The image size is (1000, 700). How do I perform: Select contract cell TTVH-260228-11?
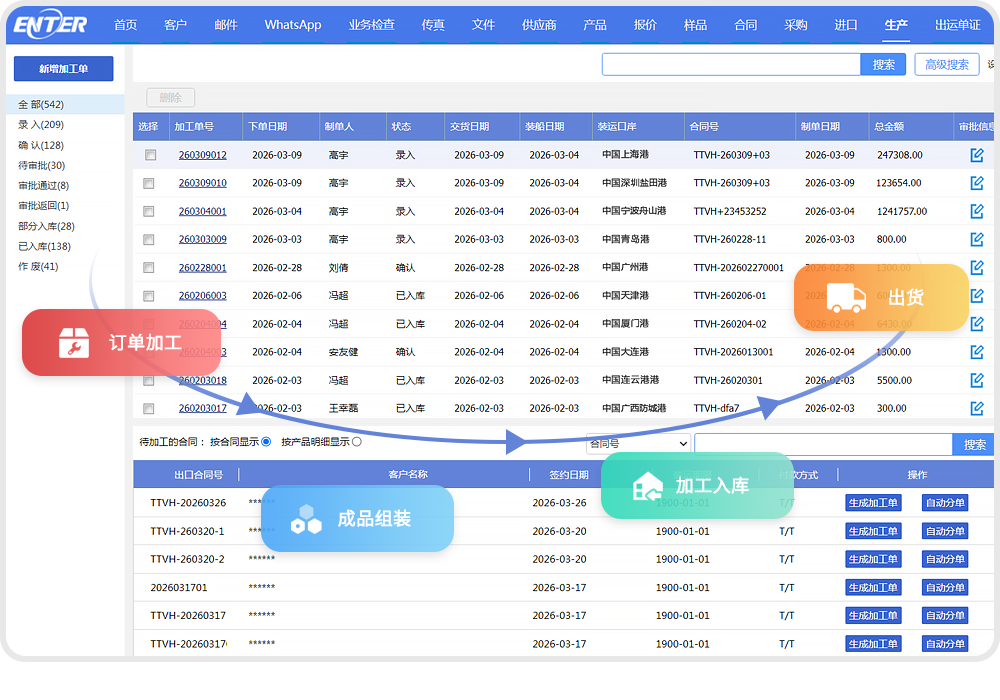pos(730,239)
